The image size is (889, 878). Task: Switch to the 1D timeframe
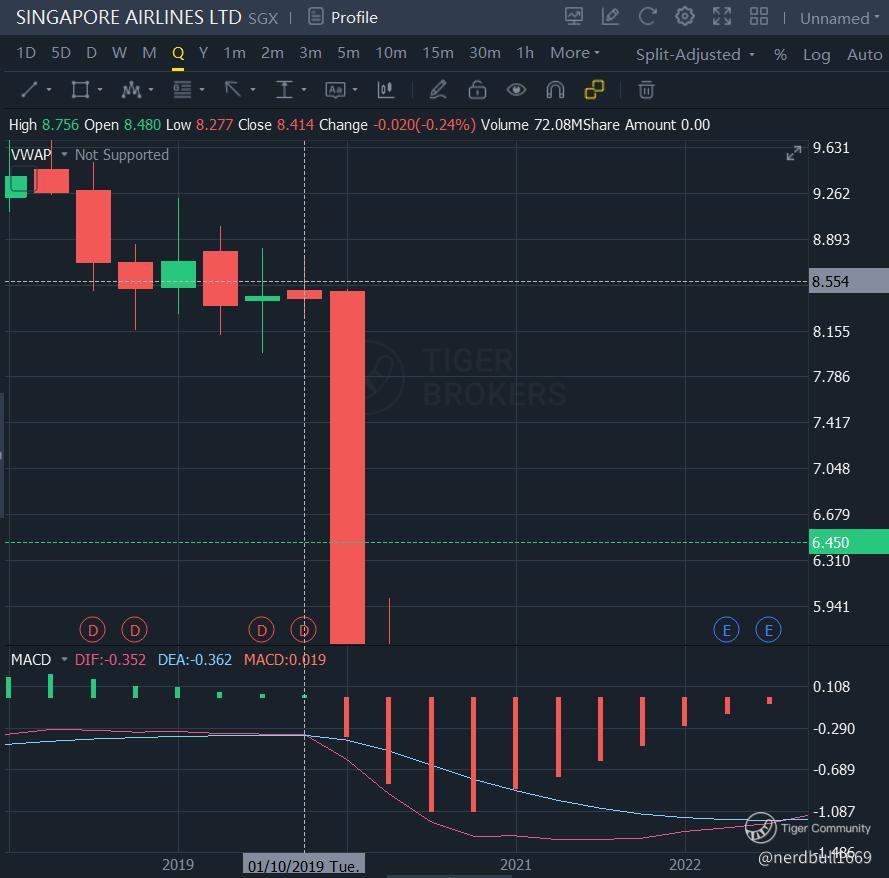click(x=26, y=53)
